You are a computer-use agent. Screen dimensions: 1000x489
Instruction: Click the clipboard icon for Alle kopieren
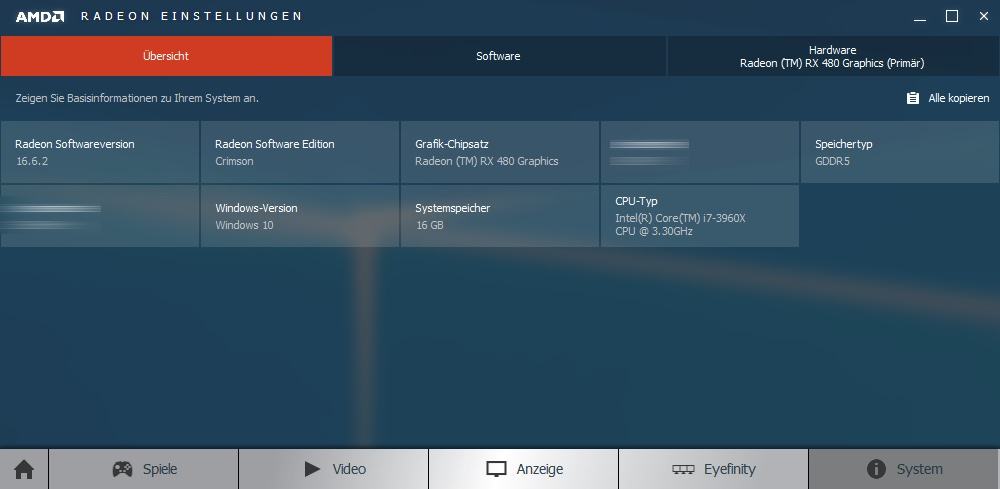(x=913, y=98)
